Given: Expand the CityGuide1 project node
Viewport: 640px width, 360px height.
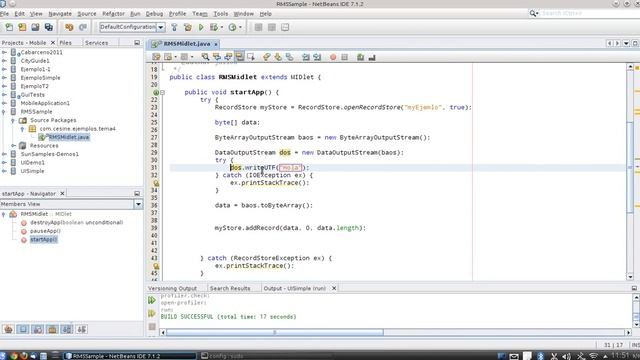Looking at the screenshot, I should click(4, 61).
